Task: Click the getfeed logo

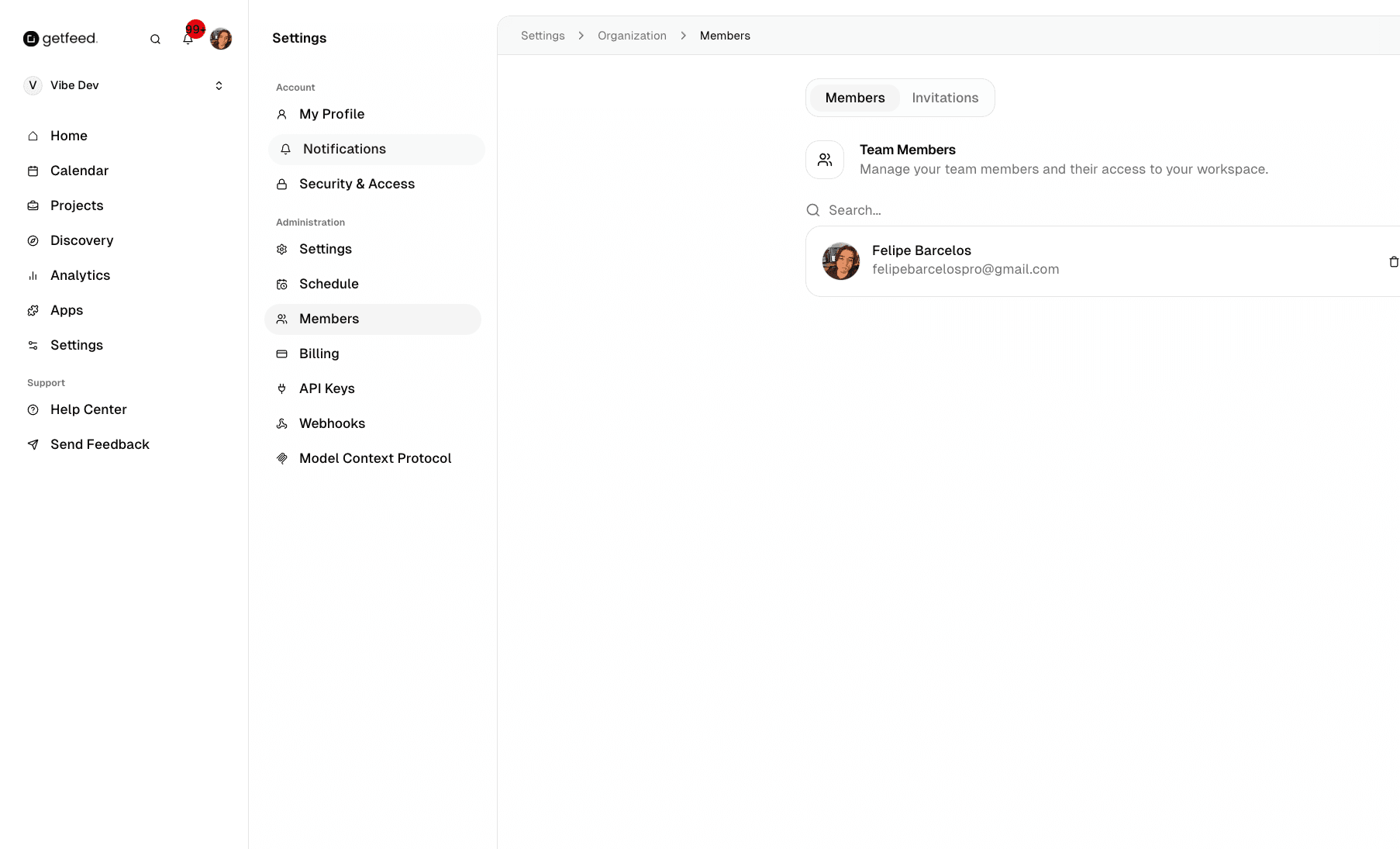Action: 60,38
